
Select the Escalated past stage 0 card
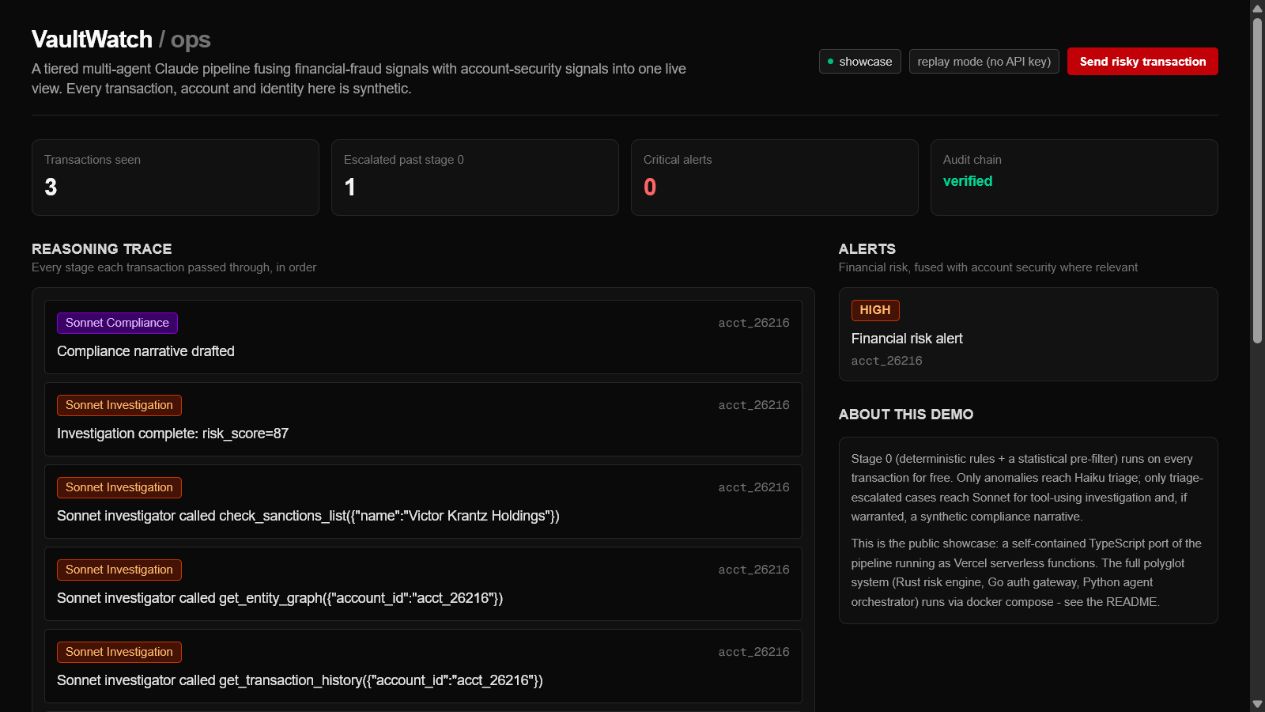(475, 177)
